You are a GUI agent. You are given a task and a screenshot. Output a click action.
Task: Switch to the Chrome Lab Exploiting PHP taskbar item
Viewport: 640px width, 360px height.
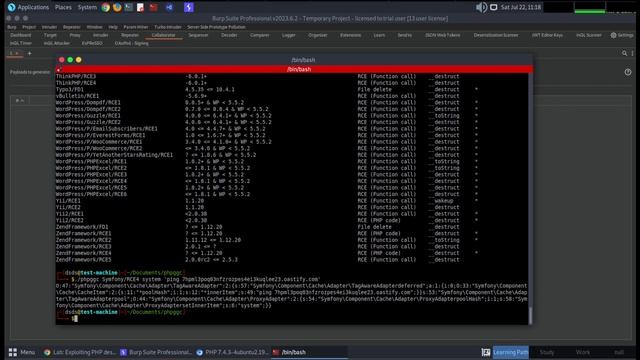coord(80,352)
